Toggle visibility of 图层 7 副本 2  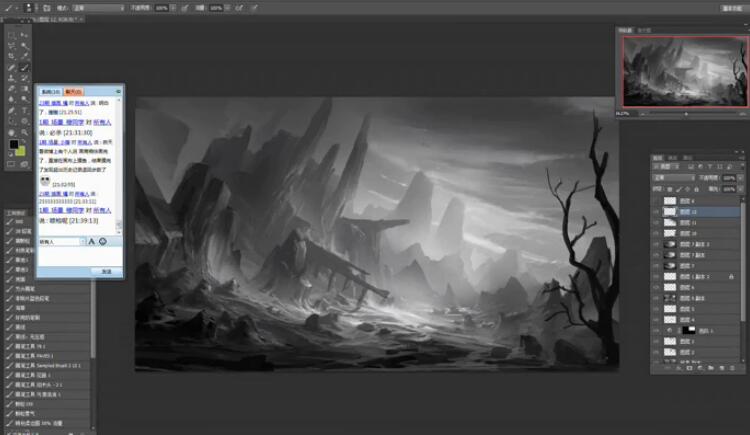point(657,244)
